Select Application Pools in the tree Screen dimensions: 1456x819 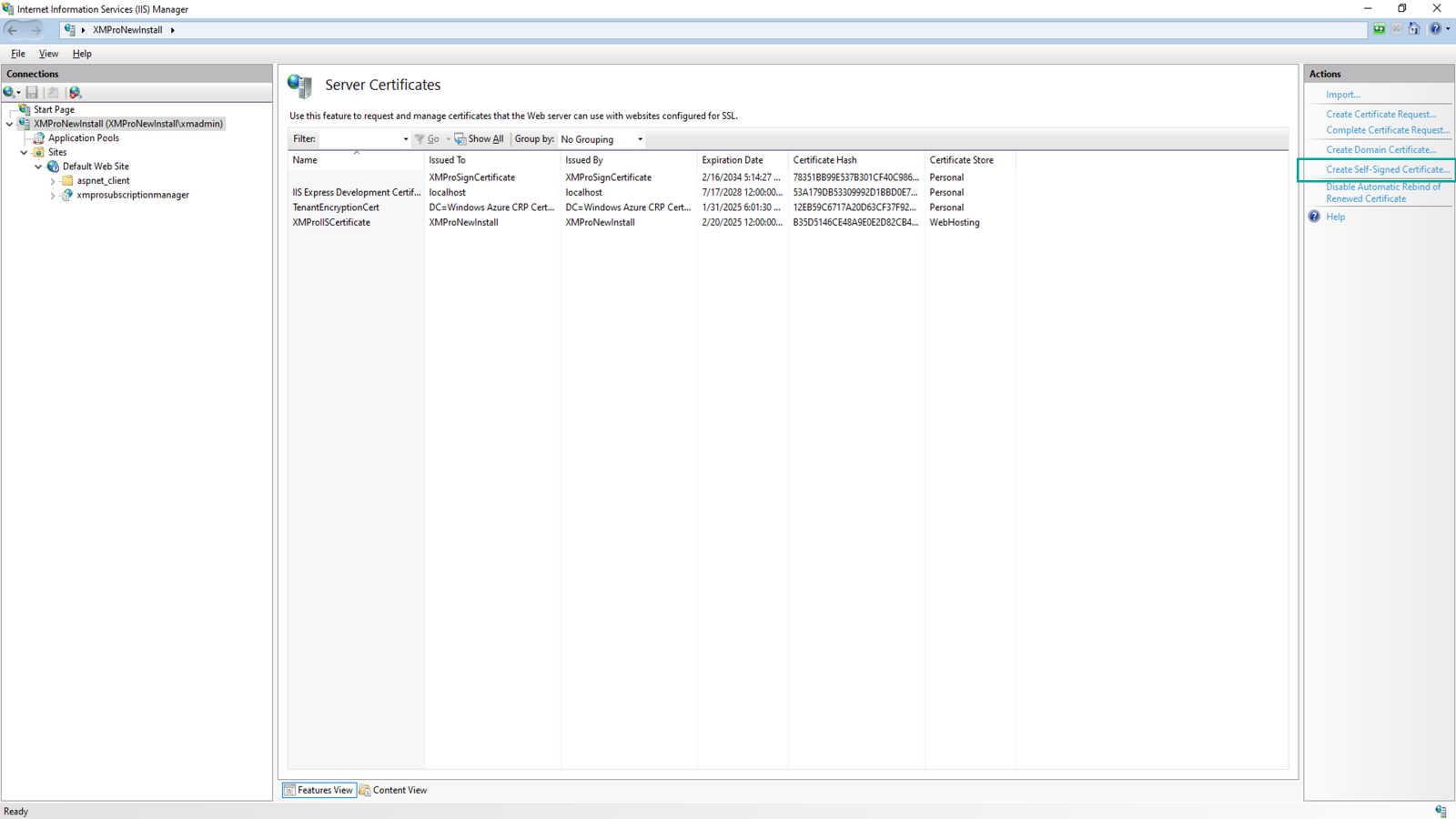pyautogui.click(x=83, y=138)
